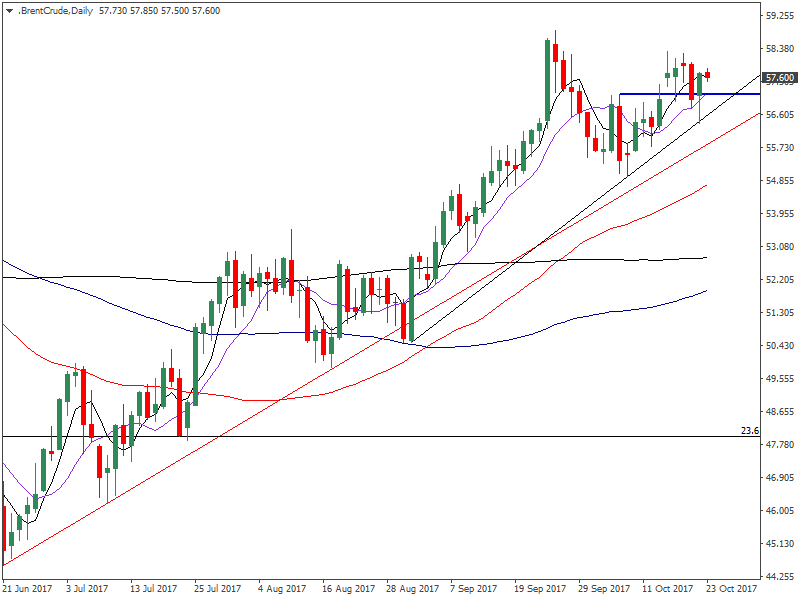Image resolution: width=800 pixels, height=600 pixels.
Task: Select the current price label 57.600
Action: pos(778,78)
